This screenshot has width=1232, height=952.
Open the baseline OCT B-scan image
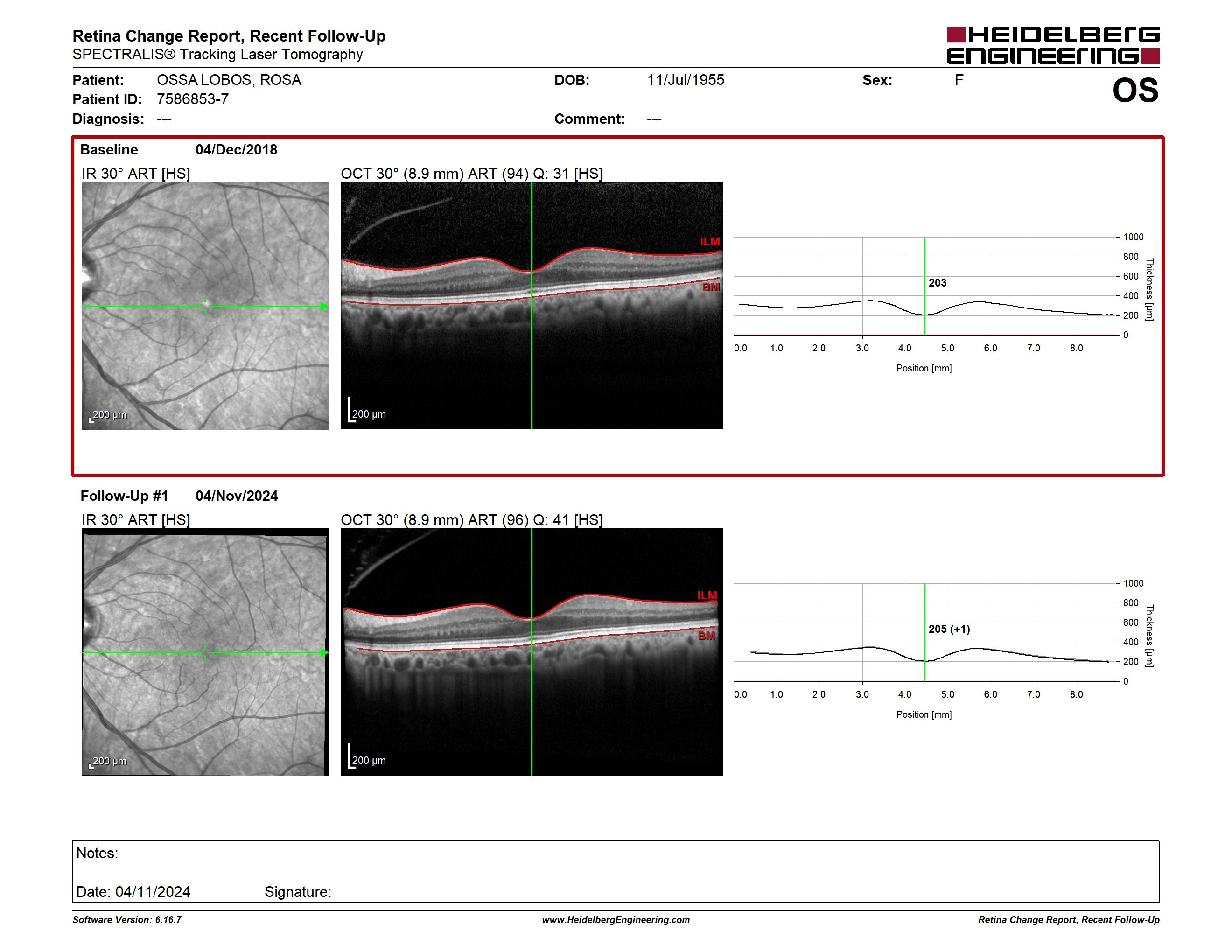pyautogui.click(x=532, y=306)
